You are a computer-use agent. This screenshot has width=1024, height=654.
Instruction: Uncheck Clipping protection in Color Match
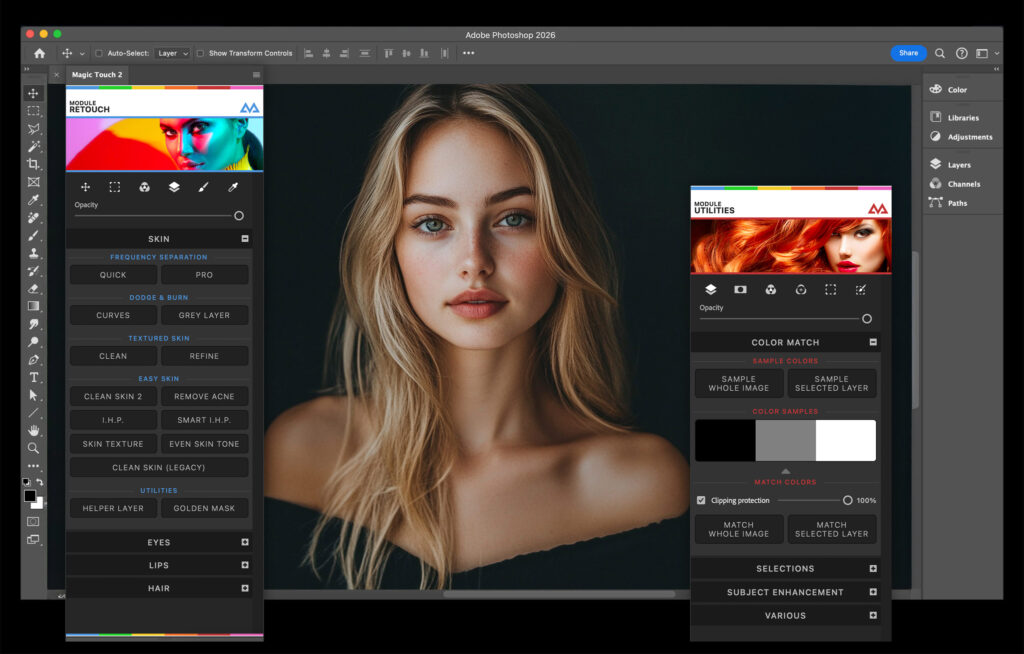click(701, 500)
